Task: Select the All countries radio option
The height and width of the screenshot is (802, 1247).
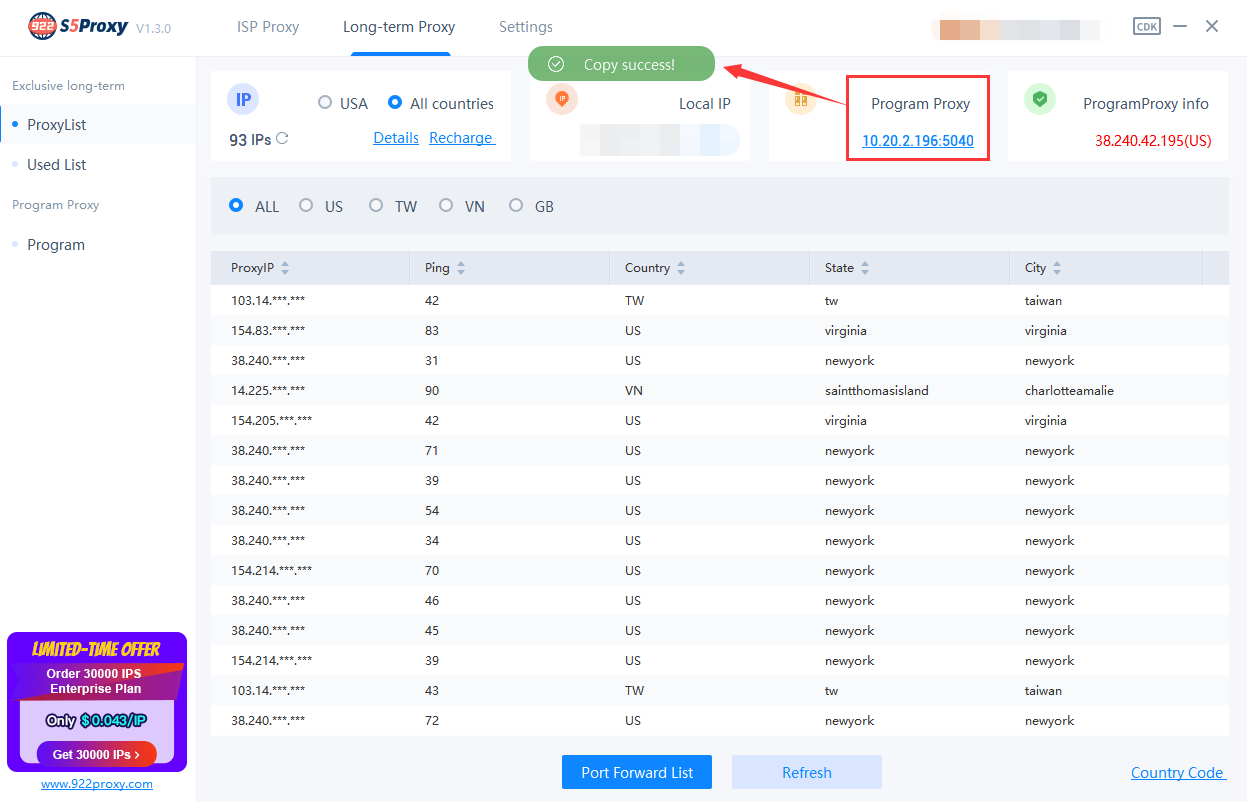Action: [x=395, y=102]
